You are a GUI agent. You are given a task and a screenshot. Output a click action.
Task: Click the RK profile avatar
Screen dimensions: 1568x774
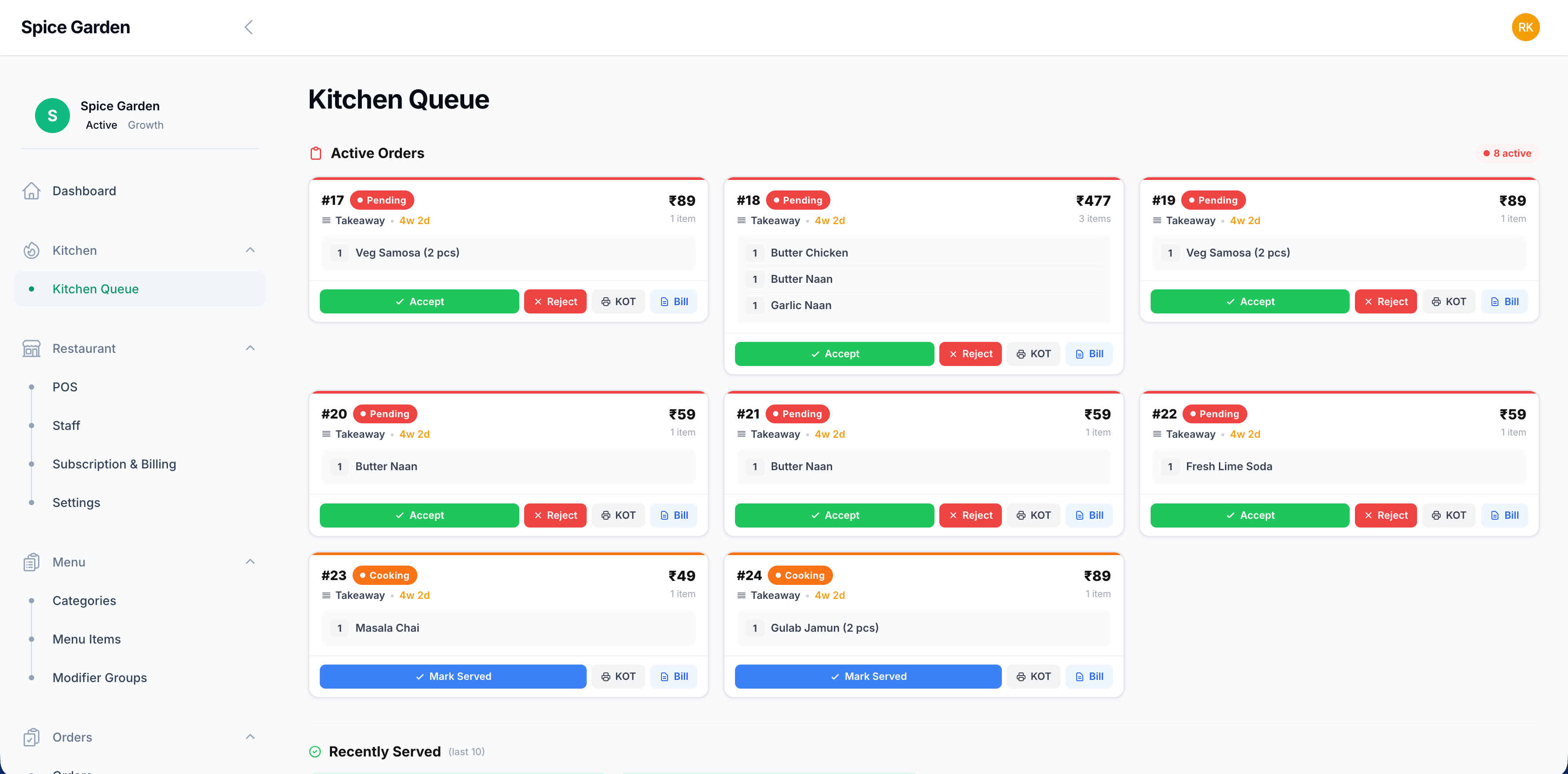pyautogui.click(x=1526, y=27)
